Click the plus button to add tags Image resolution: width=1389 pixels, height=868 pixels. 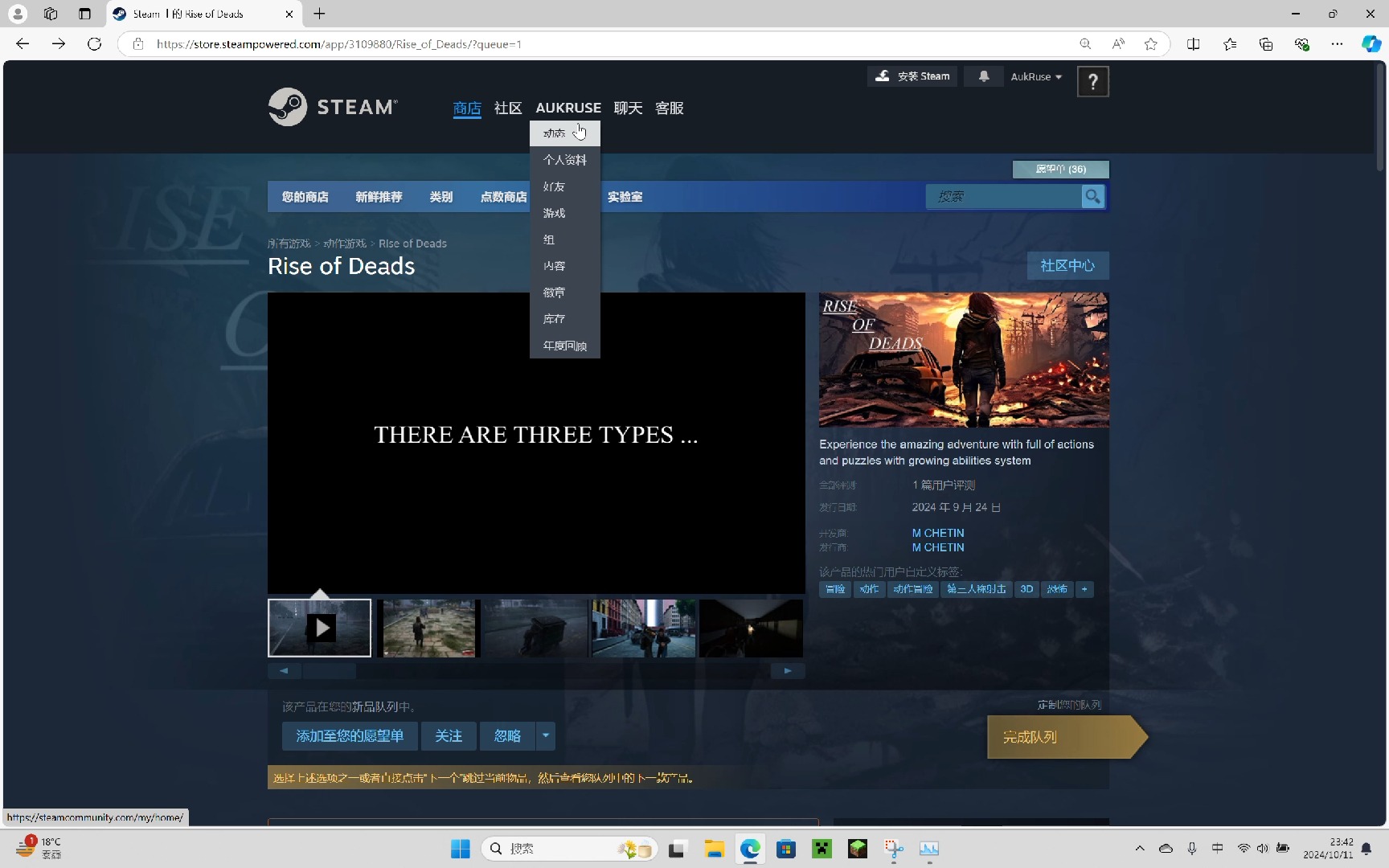coord(1084,589)
